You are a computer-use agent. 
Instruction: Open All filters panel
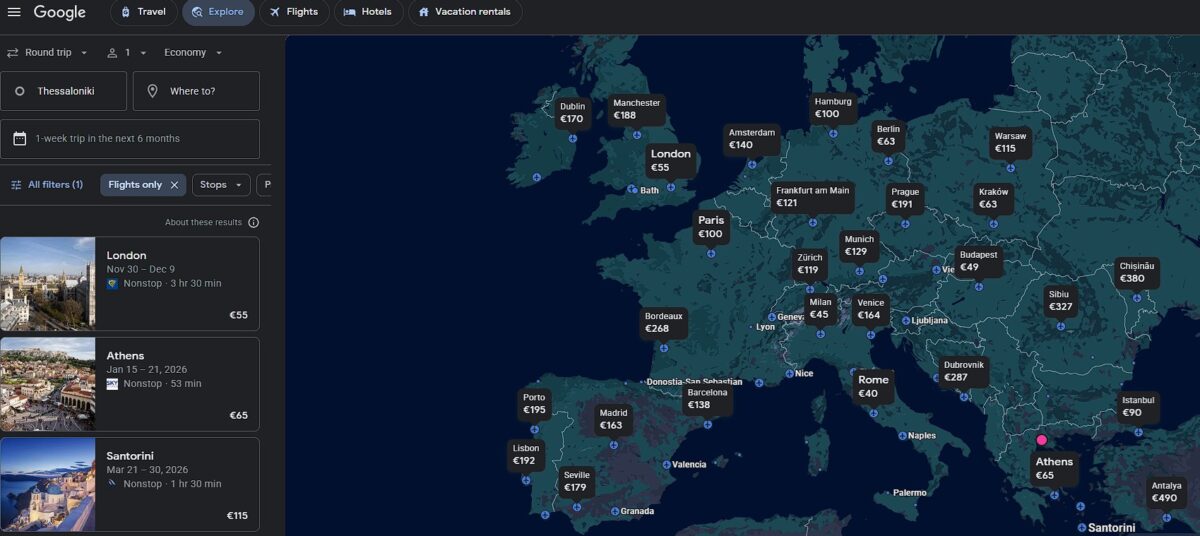(x=47, y=185)
